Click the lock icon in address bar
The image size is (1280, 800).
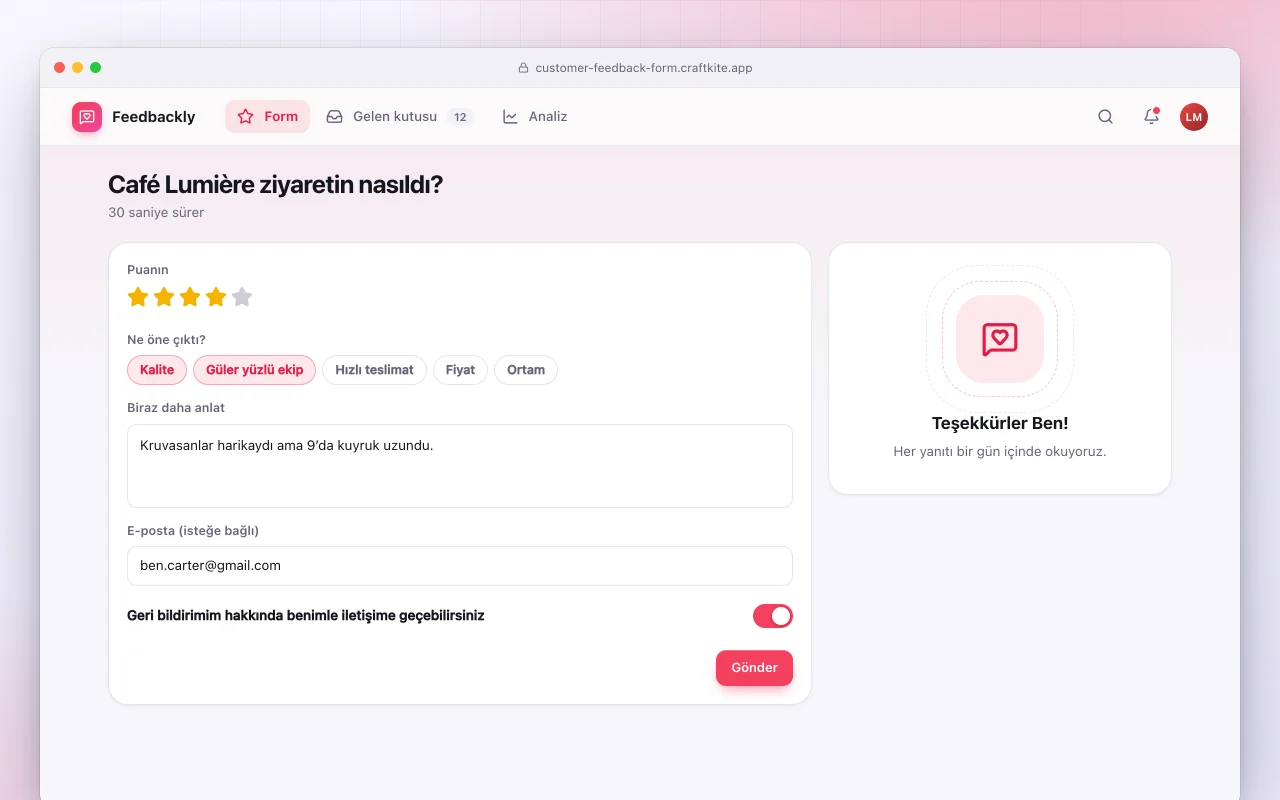click(x=523, y=68)
